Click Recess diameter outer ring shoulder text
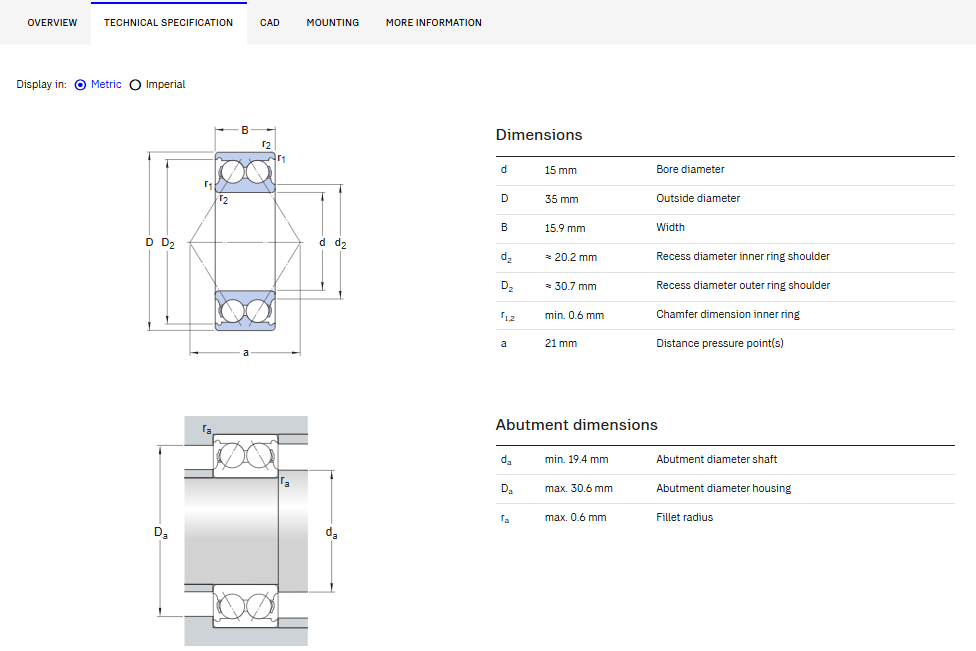The image size is (976, 651). tap(743, 286)
